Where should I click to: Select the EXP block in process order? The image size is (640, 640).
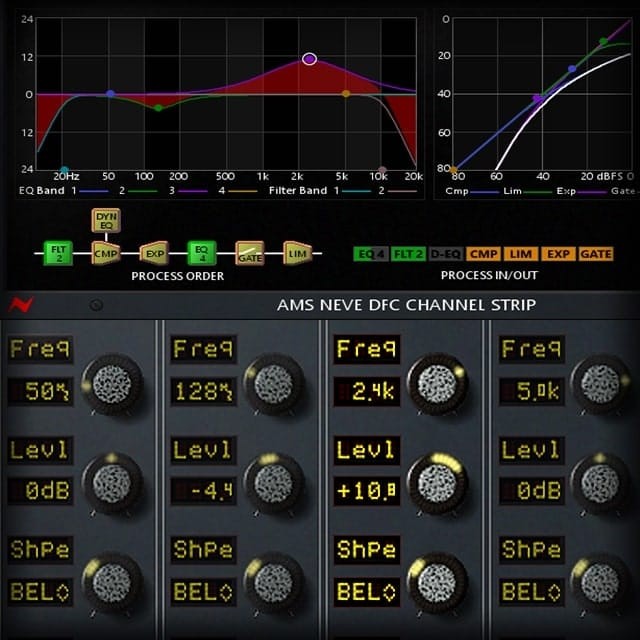[x=154, y=252]
